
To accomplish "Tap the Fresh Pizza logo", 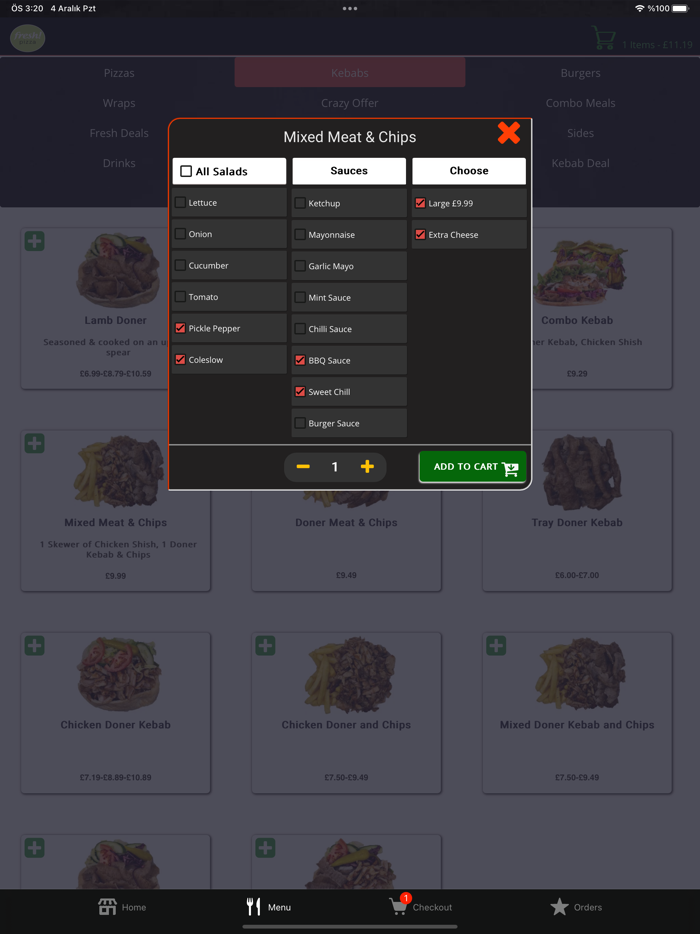I will click(27, 38).
